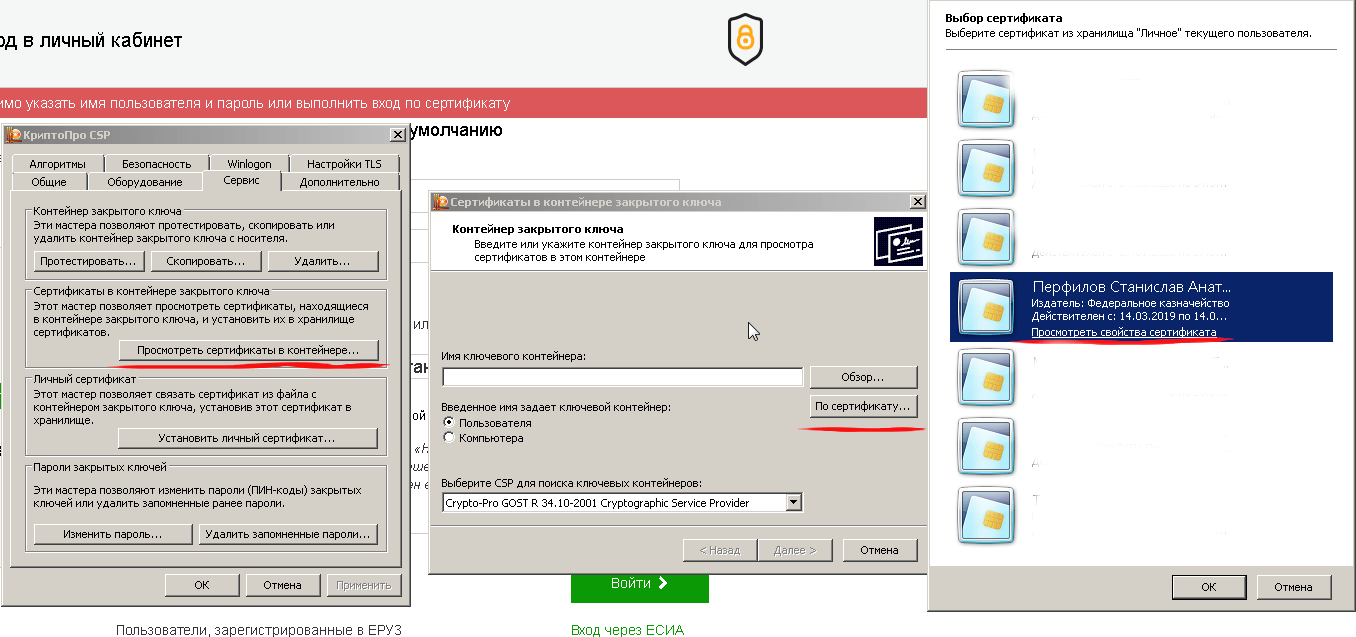Screen dimensions: 1356x637
Task: Click the Протестировать... button
Action: (88, 261)
